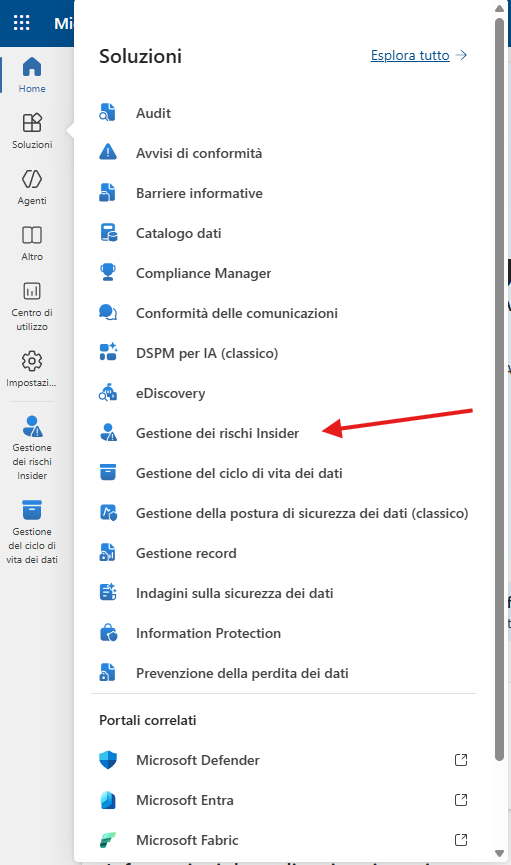Screen dimensions: 511x865
Task: Open pinned Gestione del ciclo di vita sidebar item
Action: (32, 531)
